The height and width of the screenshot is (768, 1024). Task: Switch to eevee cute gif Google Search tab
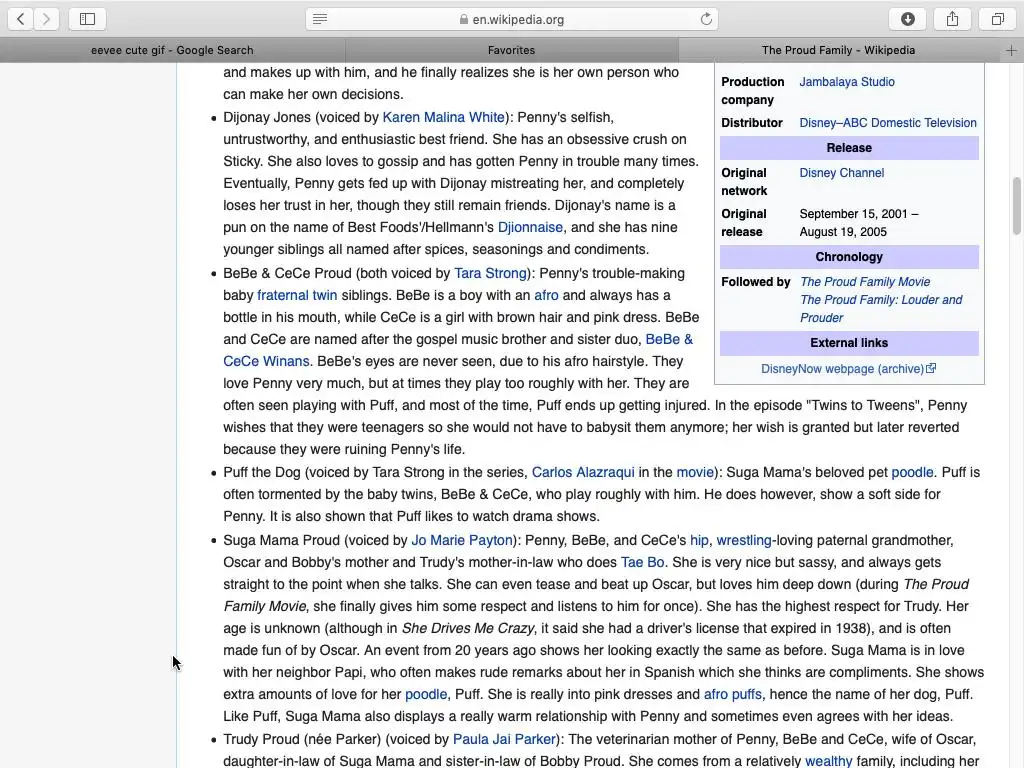pos(172,50)
